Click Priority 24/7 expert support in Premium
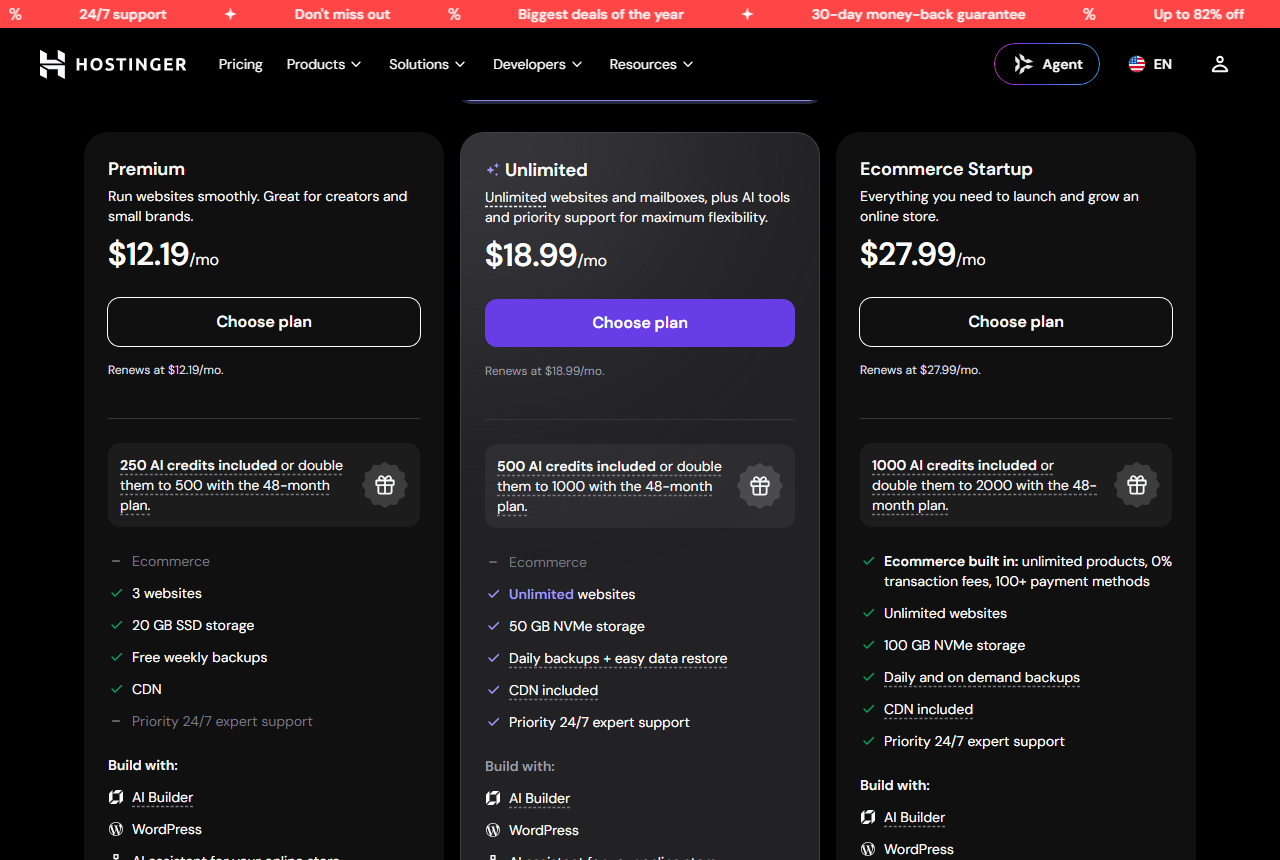Viewport: 1280px width, 860px height. tap(222, 721)
